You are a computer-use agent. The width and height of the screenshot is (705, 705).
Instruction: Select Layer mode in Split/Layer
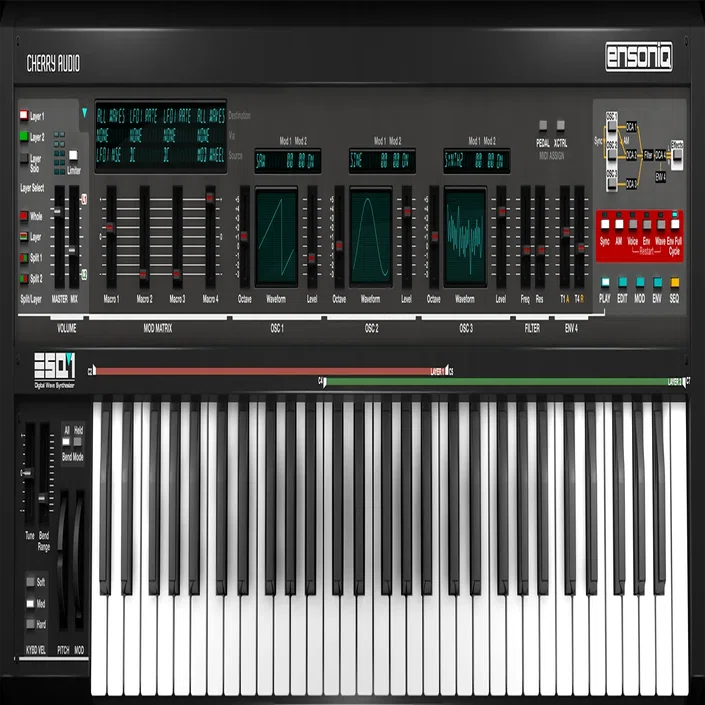point(24,236)
